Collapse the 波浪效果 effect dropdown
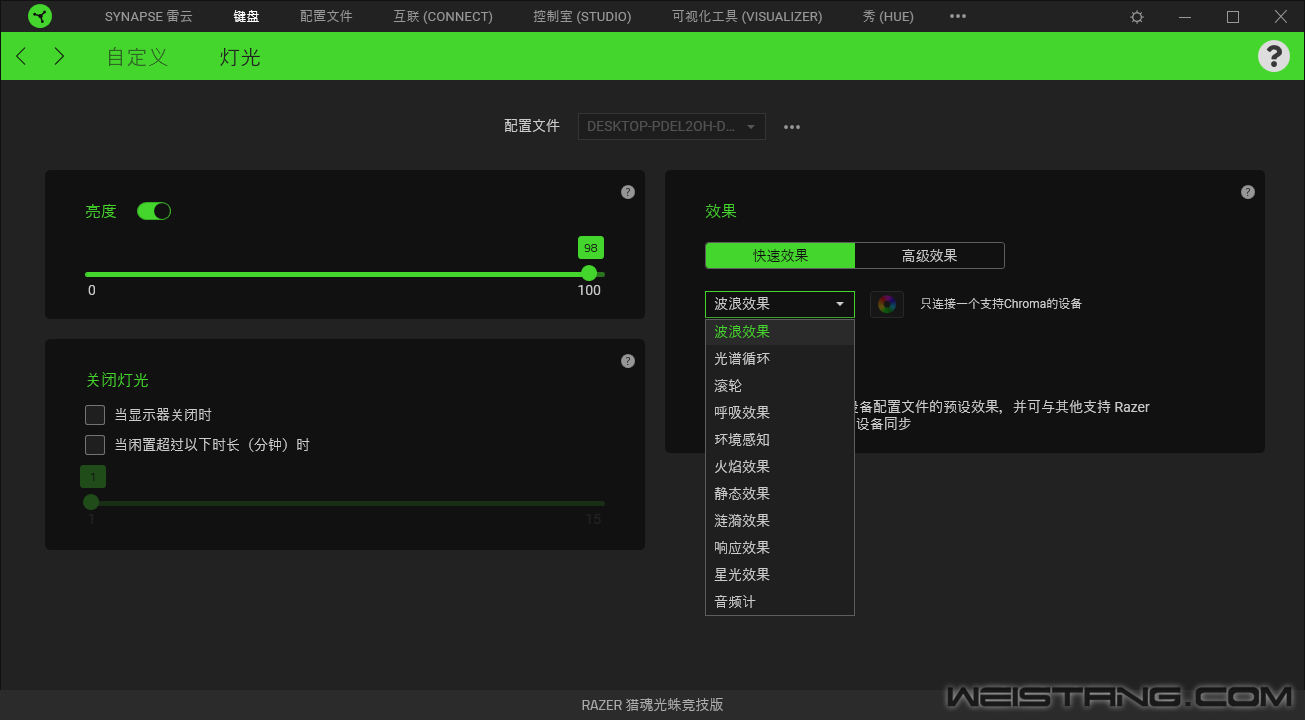 (780, 304)
